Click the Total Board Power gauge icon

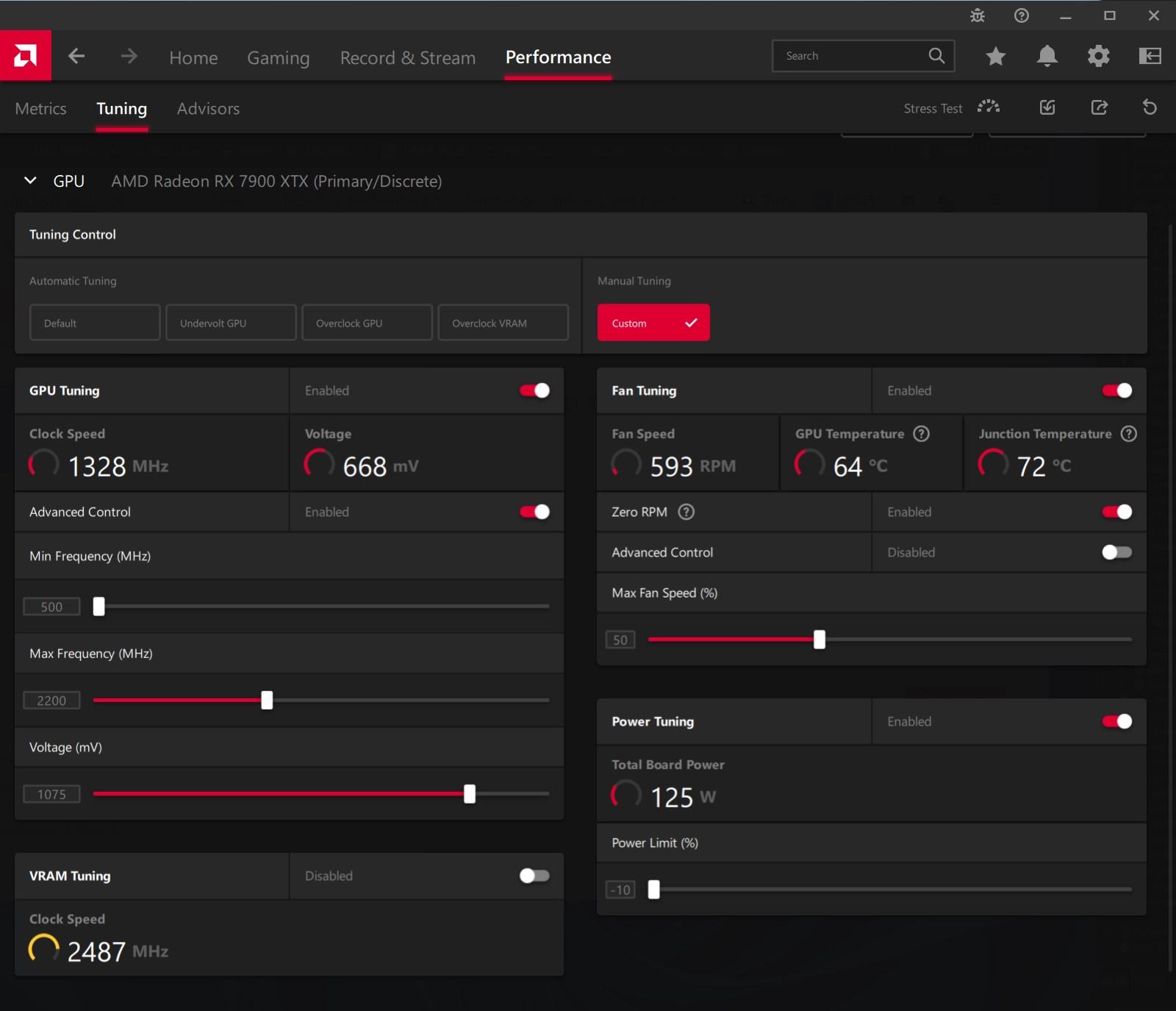click(626, 796)
